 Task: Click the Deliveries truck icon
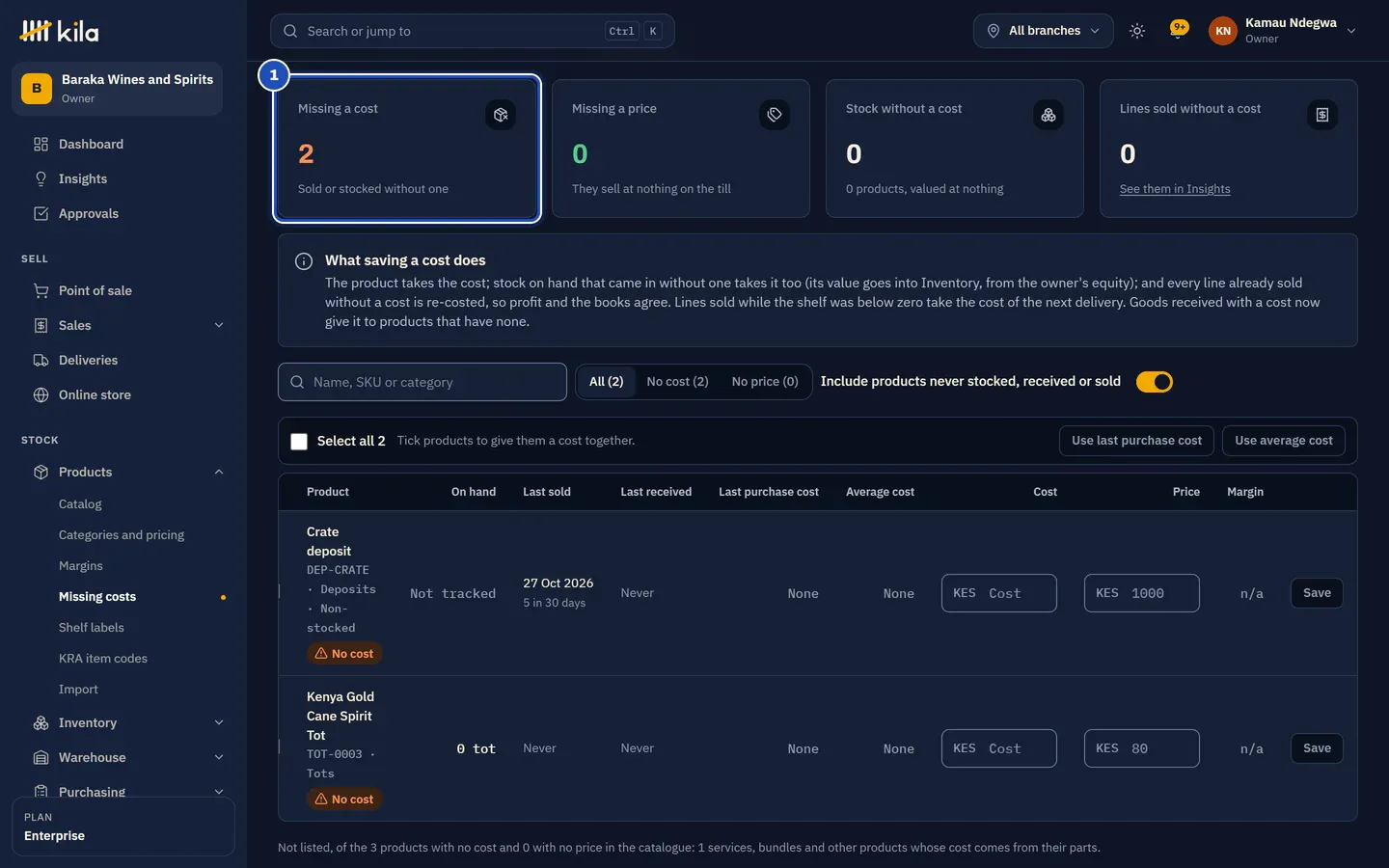pos(41,360)
